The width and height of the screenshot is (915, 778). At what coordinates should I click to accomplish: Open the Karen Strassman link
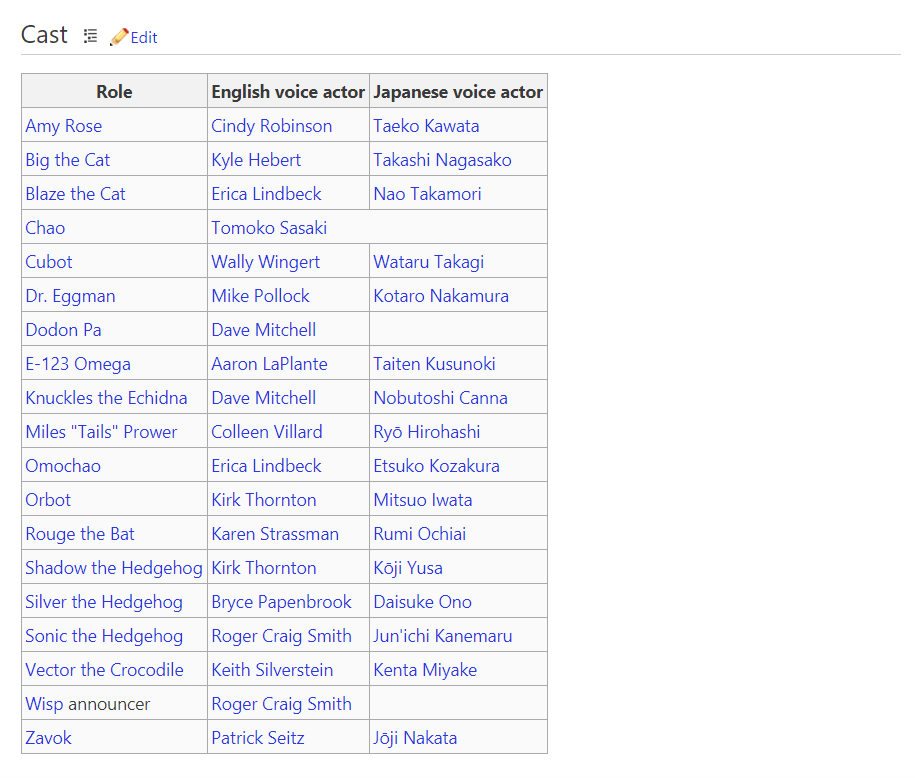(275, 534)
